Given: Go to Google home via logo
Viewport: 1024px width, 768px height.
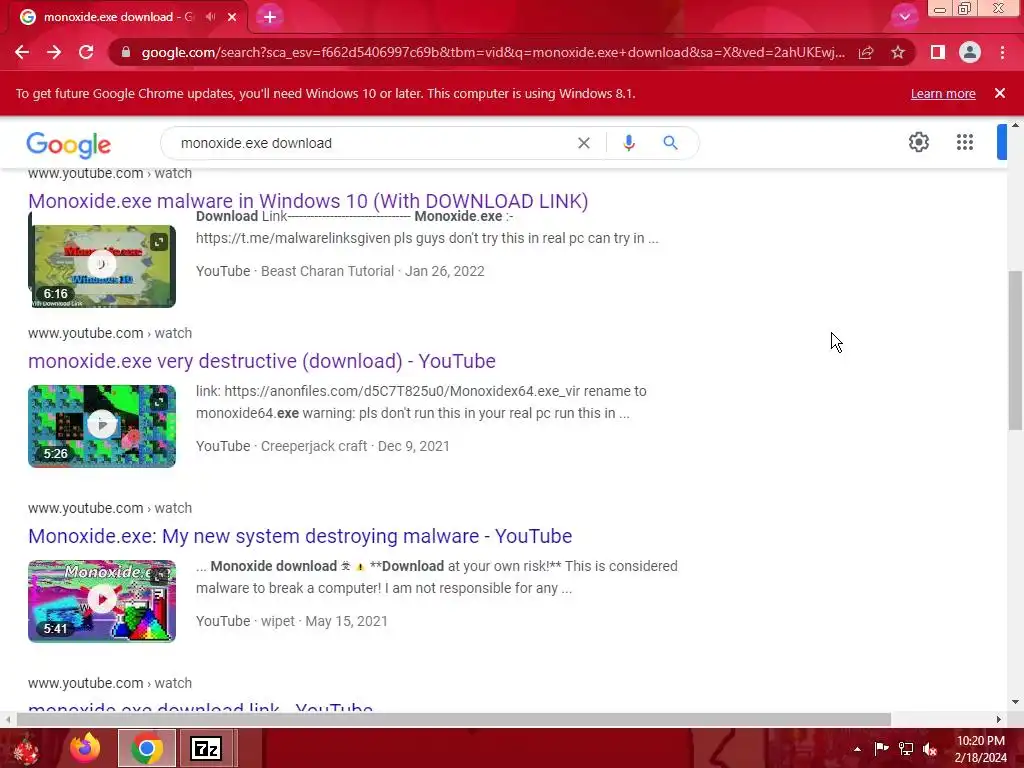Looking at the screenshot, I should 69,144.
